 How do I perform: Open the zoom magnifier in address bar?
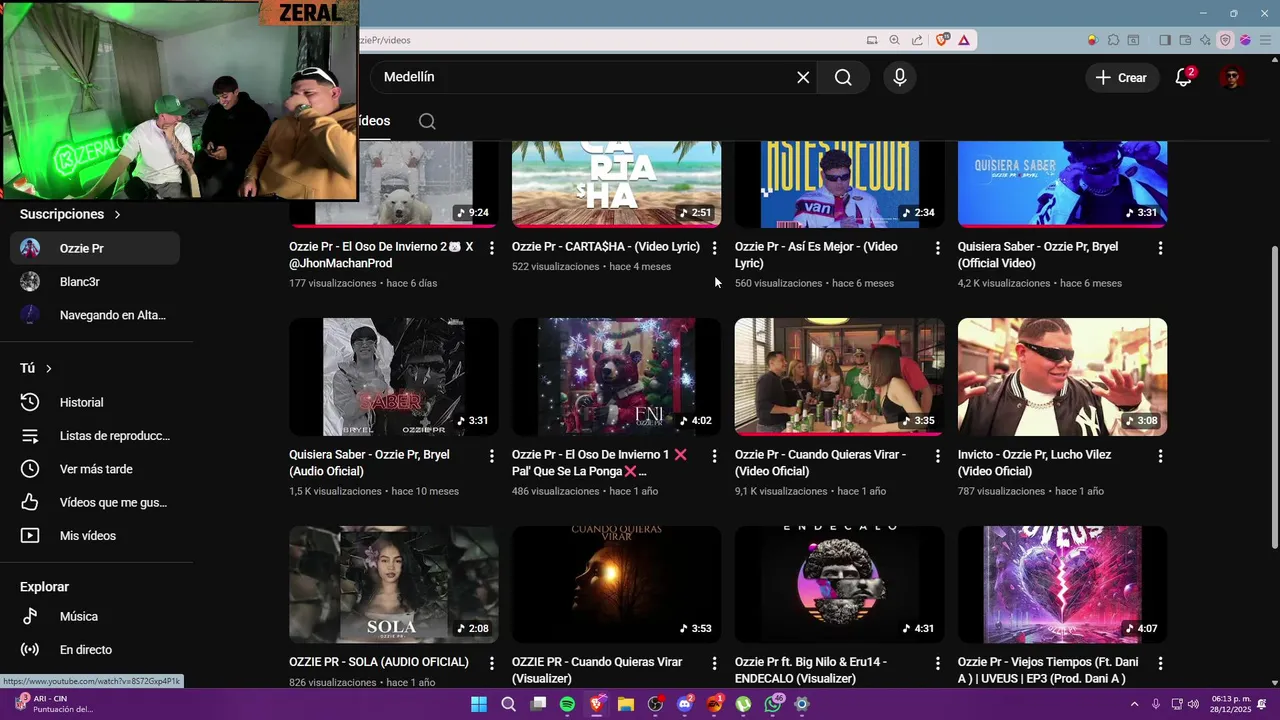(894, 40)
